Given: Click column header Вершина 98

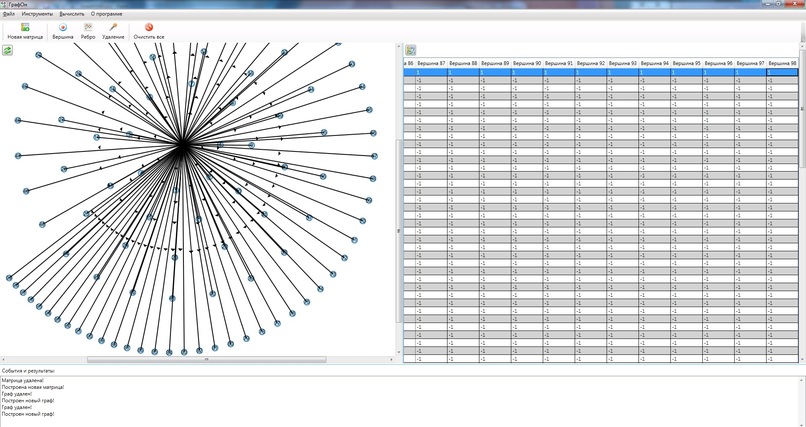Looking at the screenshot, I should [x=782, y=63].
